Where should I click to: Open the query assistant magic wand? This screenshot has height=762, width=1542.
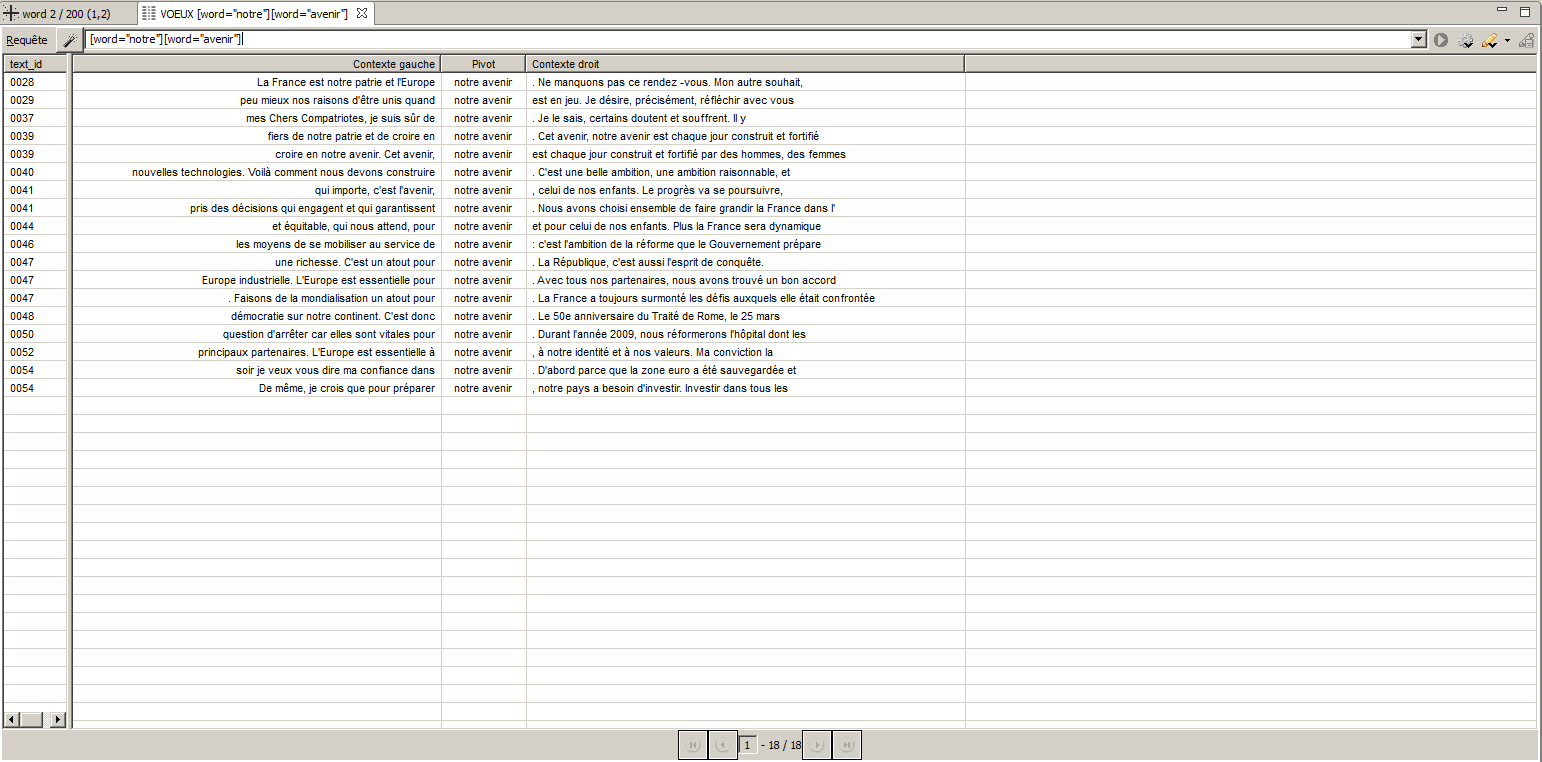click(69, 40)
